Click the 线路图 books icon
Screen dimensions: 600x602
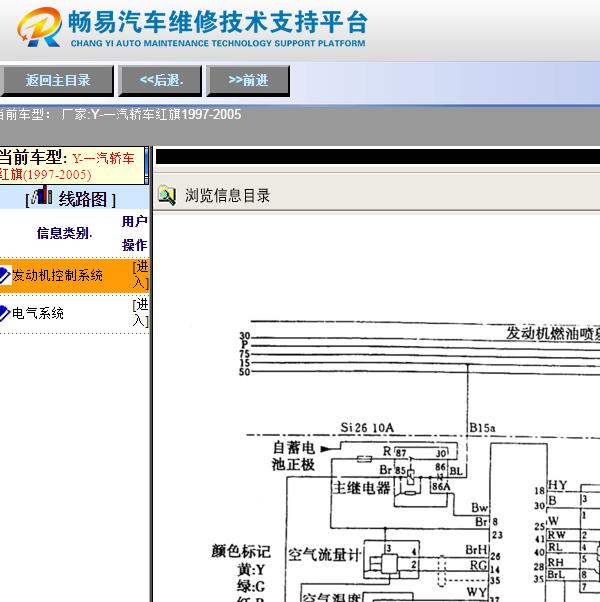[42, 195]
